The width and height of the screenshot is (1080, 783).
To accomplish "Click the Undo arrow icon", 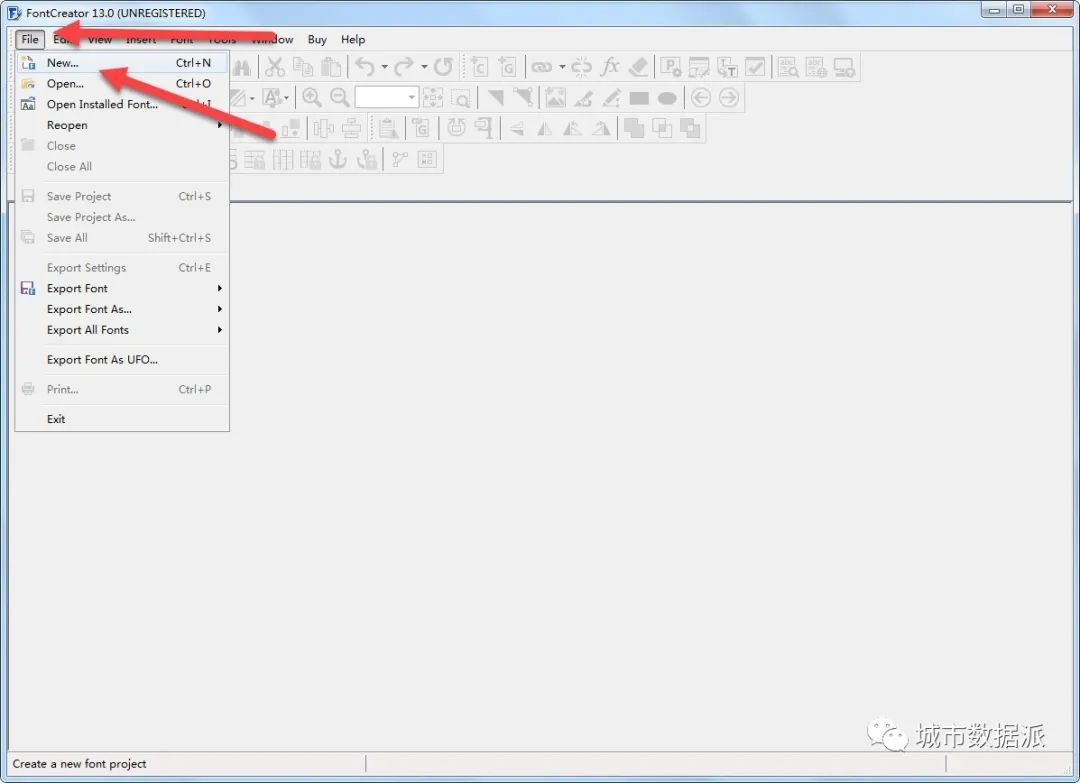I will pyautogui.click(x=365, y=67).
